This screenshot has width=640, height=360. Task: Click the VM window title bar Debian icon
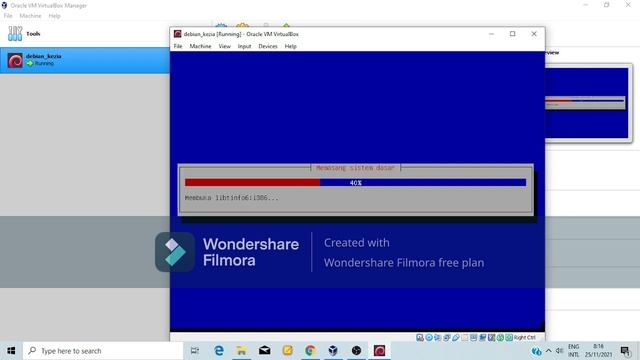tap(178, 34)
